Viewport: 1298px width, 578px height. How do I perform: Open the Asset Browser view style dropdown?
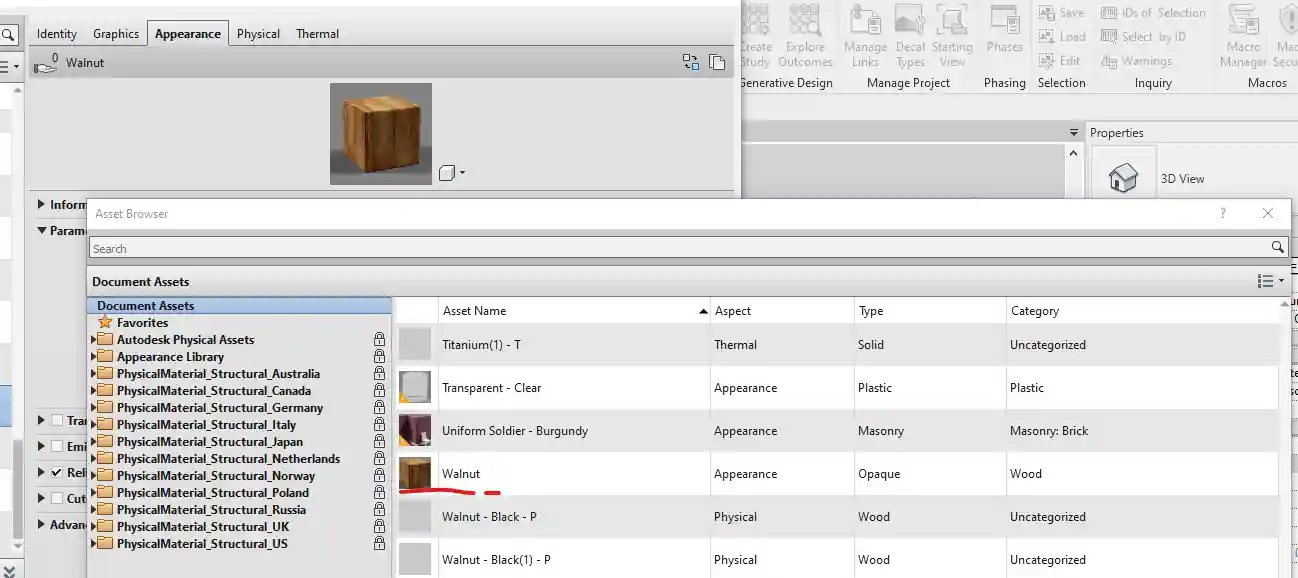point(1270,281)
